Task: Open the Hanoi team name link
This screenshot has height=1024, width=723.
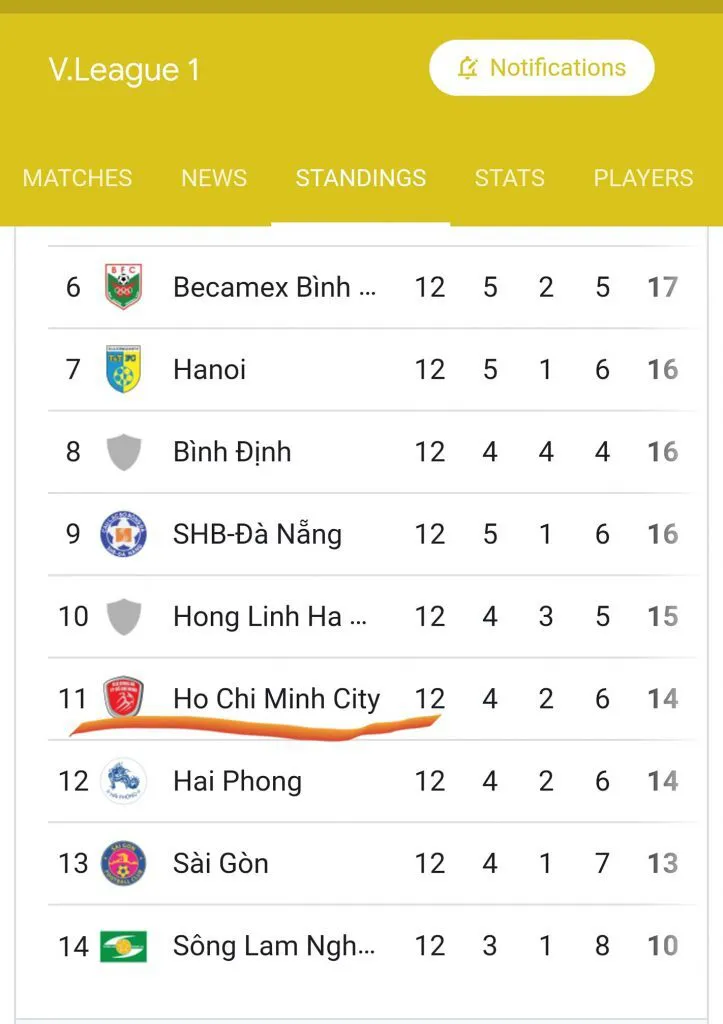Action: (210, 369)
